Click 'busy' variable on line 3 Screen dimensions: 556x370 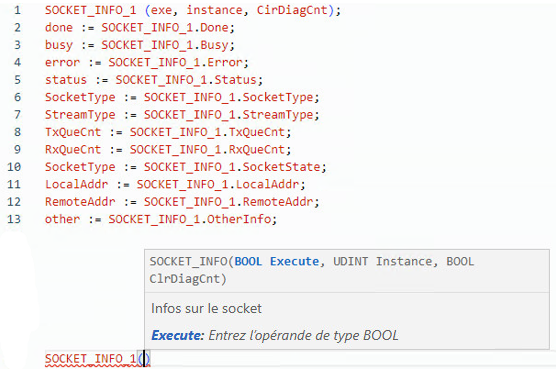click(x=59, y=45)
